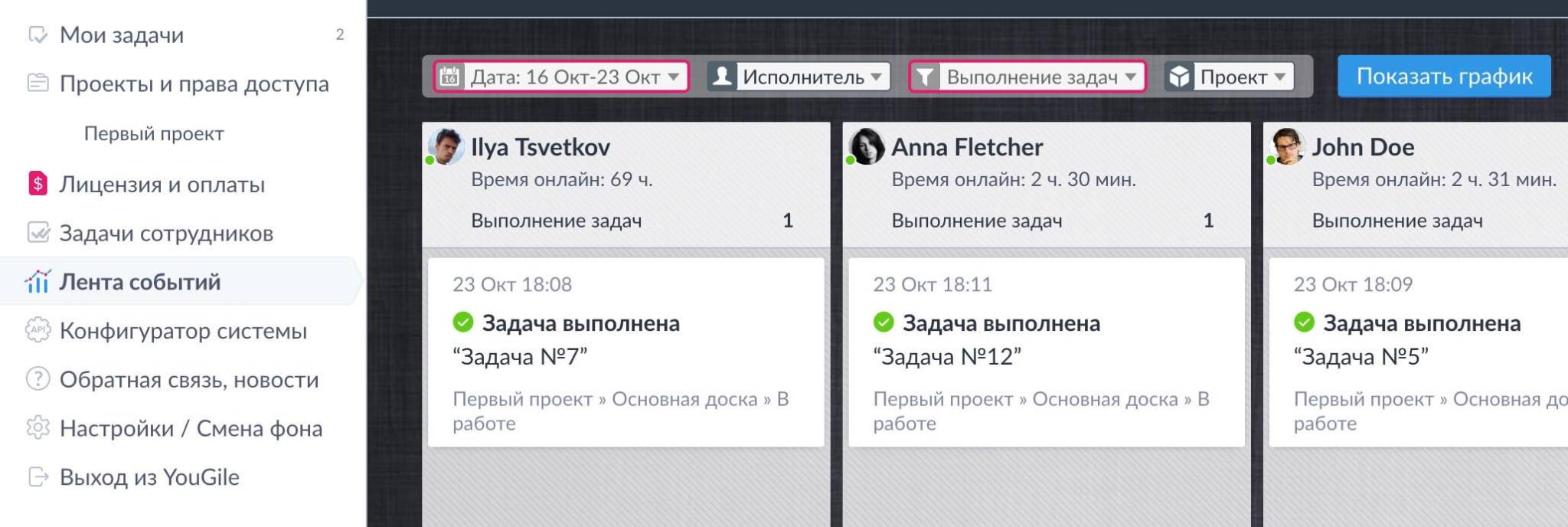1568x527 pixels.
Task: Click the feedback question mark icon
Action: click(x=38, y=379)
